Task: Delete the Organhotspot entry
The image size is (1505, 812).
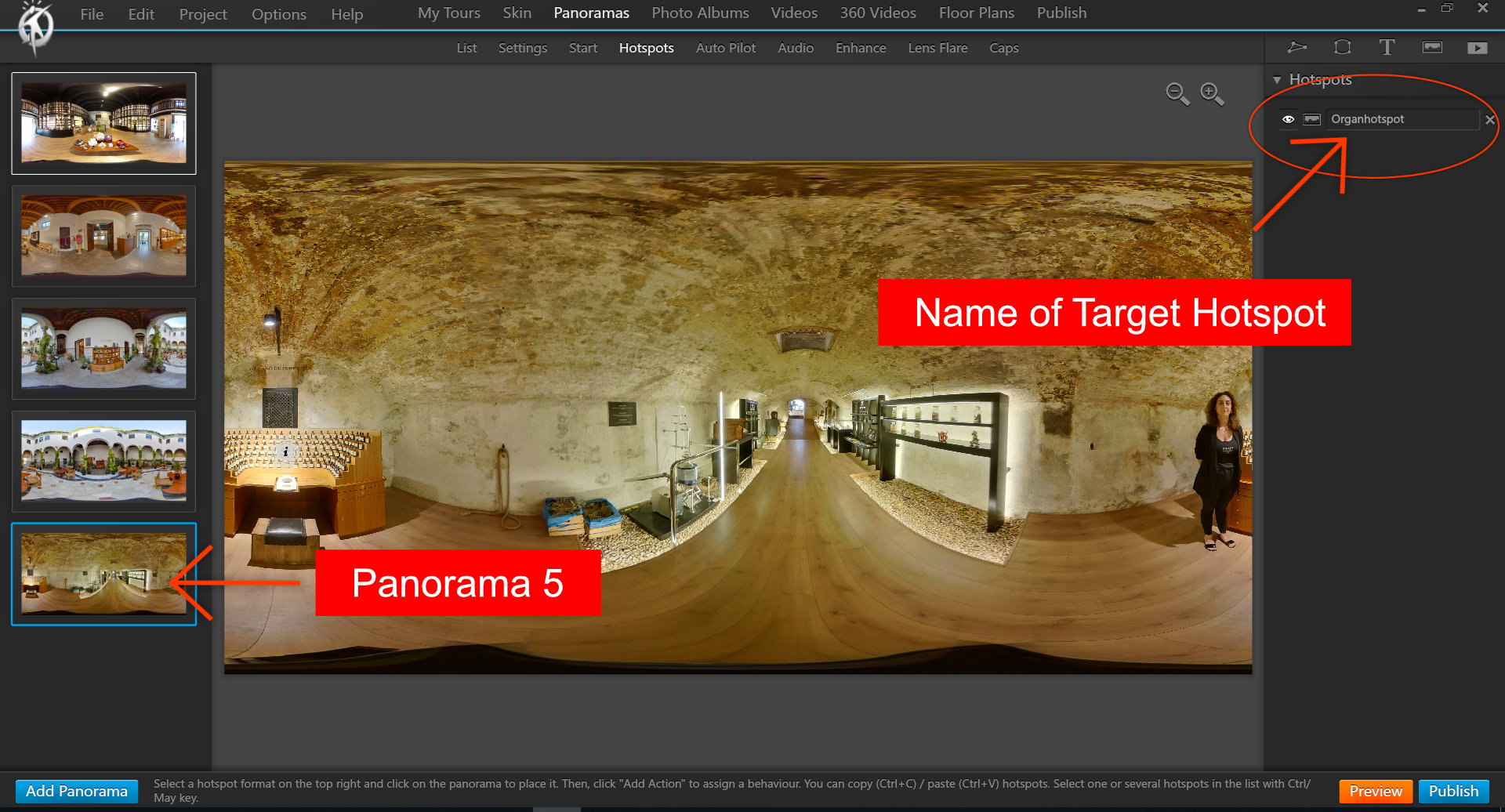Action: pyautogui.click(x=1490, y=120)
